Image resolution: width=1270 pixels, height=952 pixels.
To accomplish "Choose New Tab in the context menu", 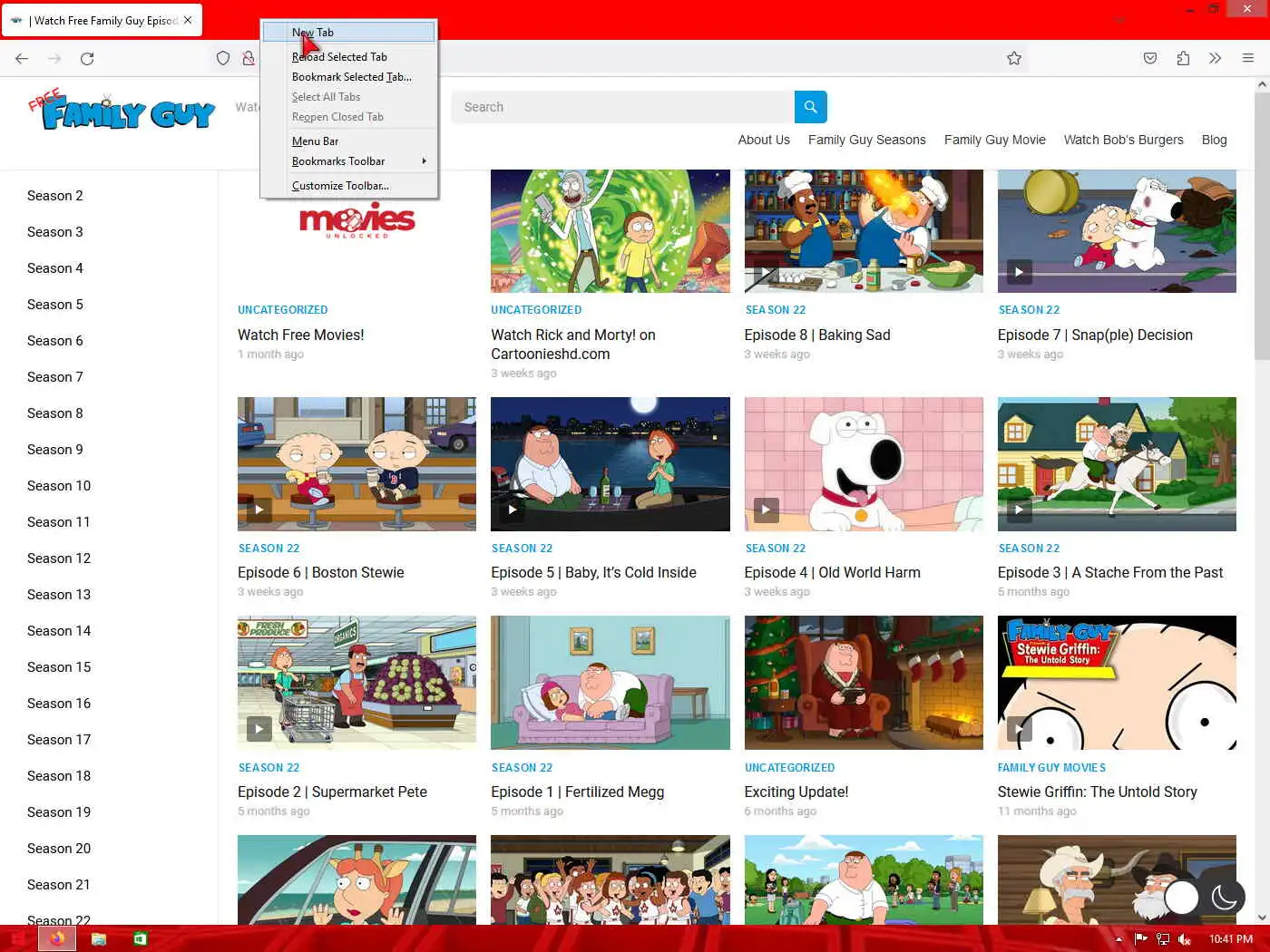I will [349, 32].
